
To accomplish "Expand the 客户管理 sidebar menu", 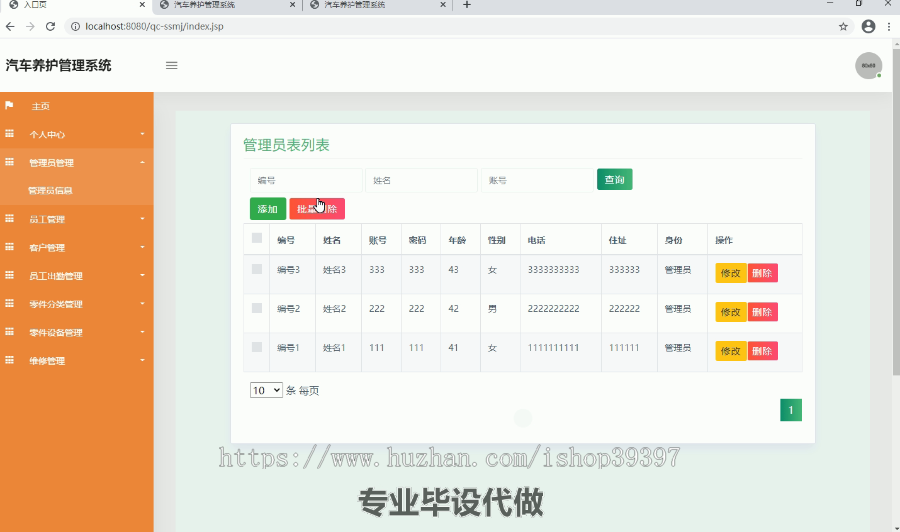I will pos(76,247).
